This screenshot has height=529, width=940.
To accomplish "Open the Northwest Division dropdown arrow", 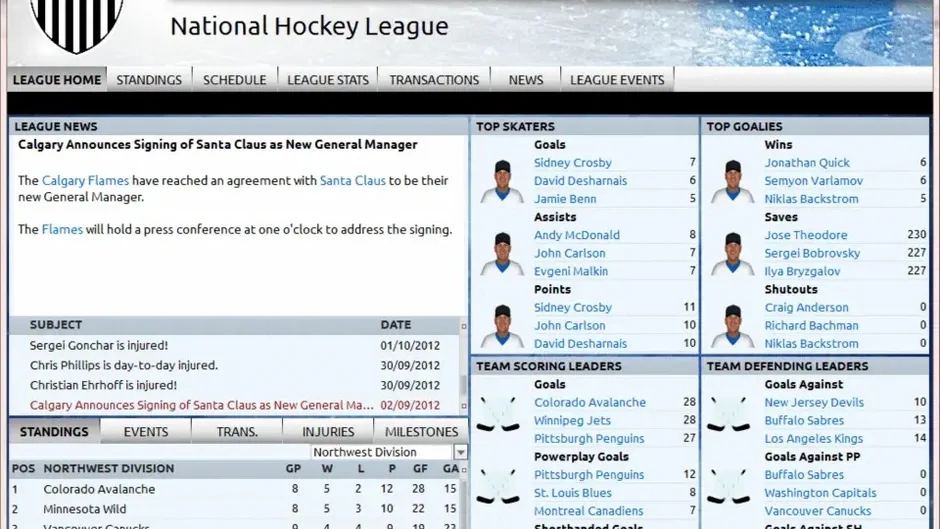I will (x=460, y=452).
